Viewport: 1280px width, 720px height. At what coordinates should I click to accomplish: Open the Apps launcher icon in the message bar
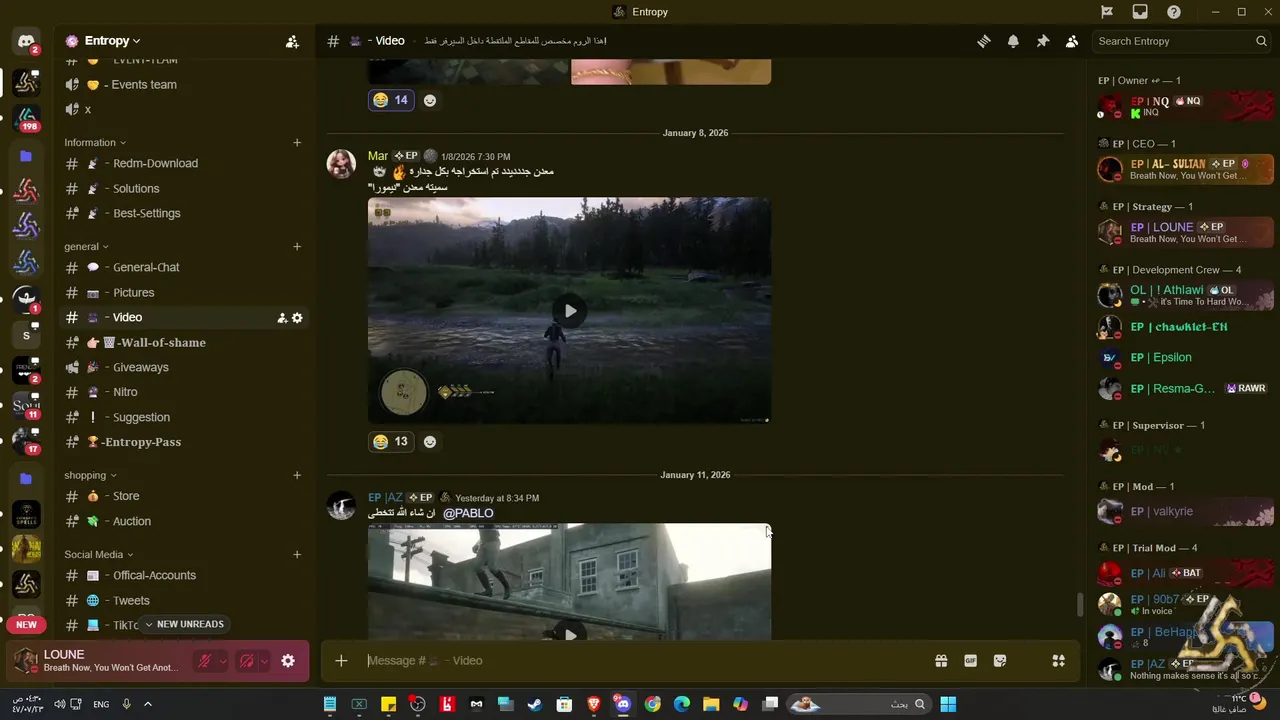click(x=1058, y=661)
